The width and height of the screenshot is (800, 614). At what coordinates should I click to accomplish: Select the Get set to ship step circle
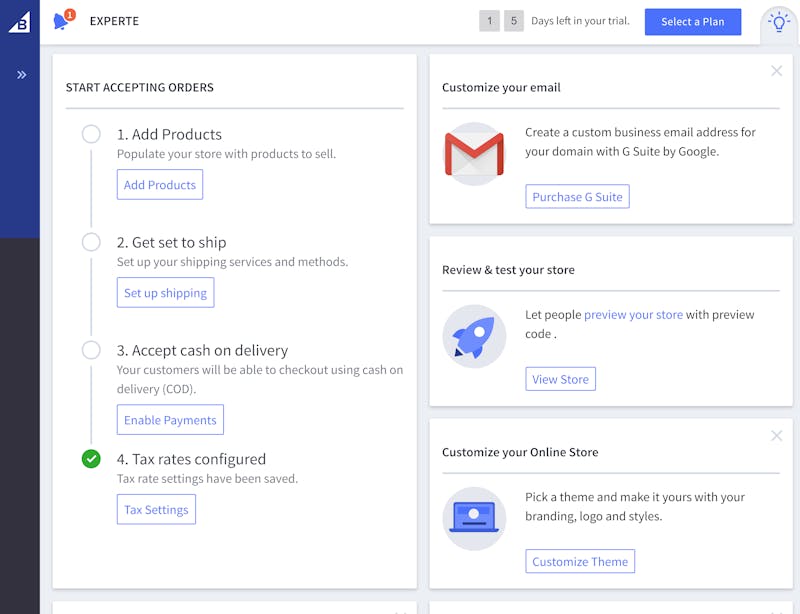click(91, 242)
